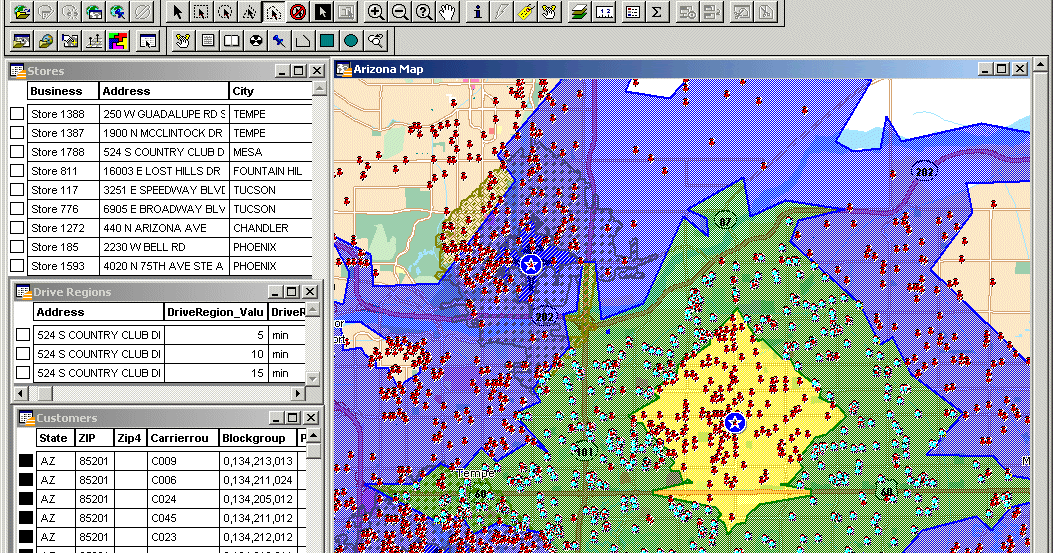1053x553 pixels.
Task: Select the Zoom Out magnifier tool
Action: 400,12
